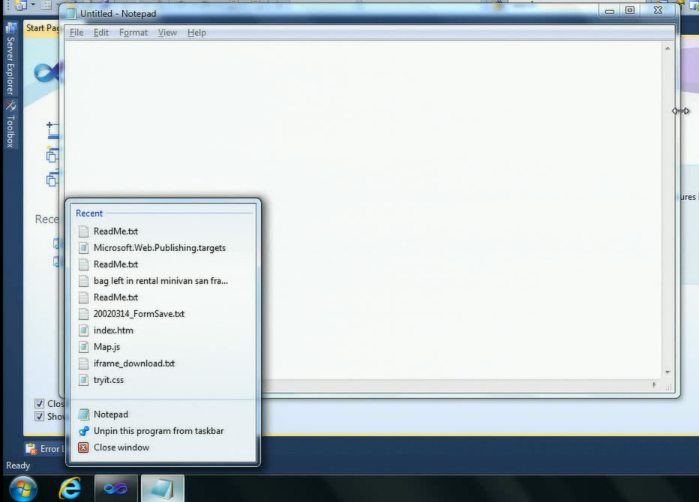The image size is (699, 502).
Task: Open bag left in rental minivan file
Action: coord(163,280)
